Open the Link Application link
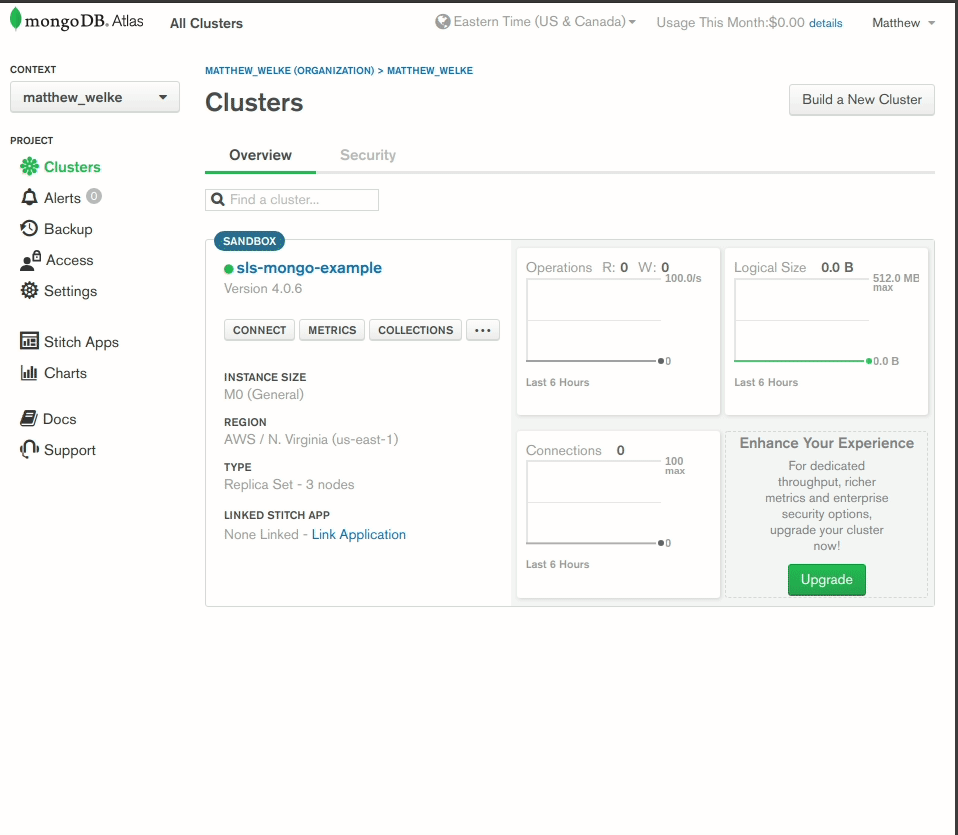Viewport: 958px width, 835px height. click(x=359, y=534)
